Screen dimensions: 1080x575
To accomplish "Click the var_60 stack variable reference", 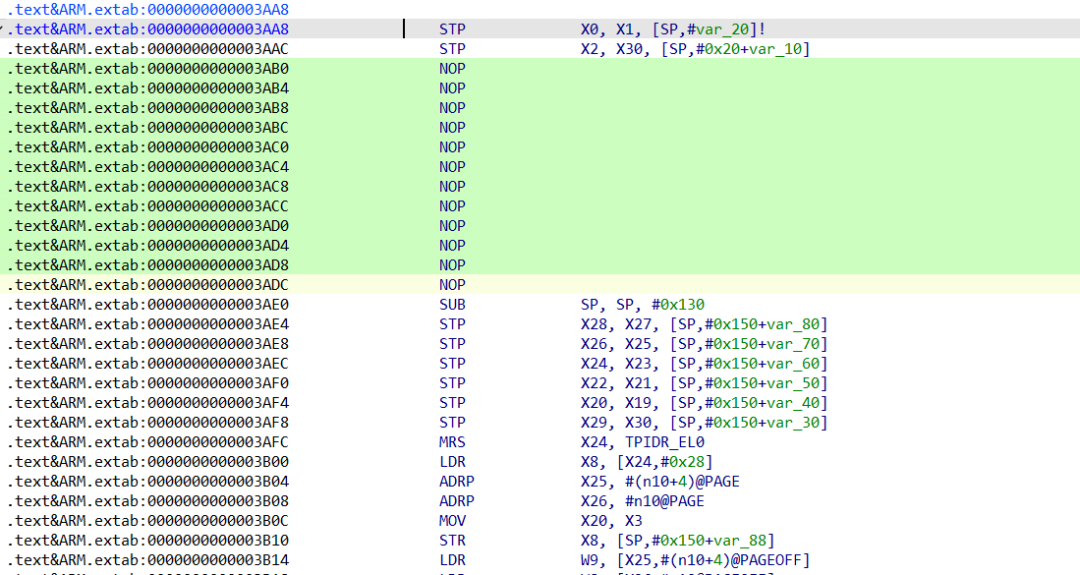I will pos(792,363).
